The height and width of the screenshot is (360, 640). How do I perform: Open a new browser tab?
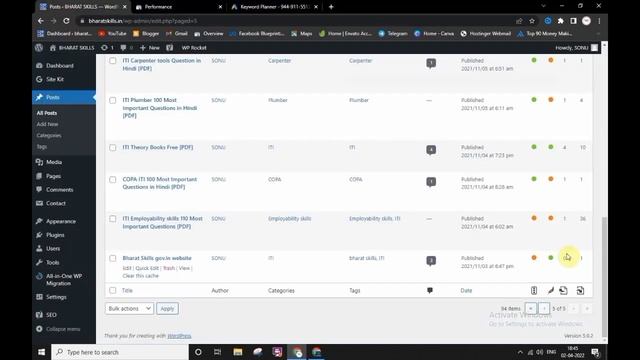pos(331,7)
